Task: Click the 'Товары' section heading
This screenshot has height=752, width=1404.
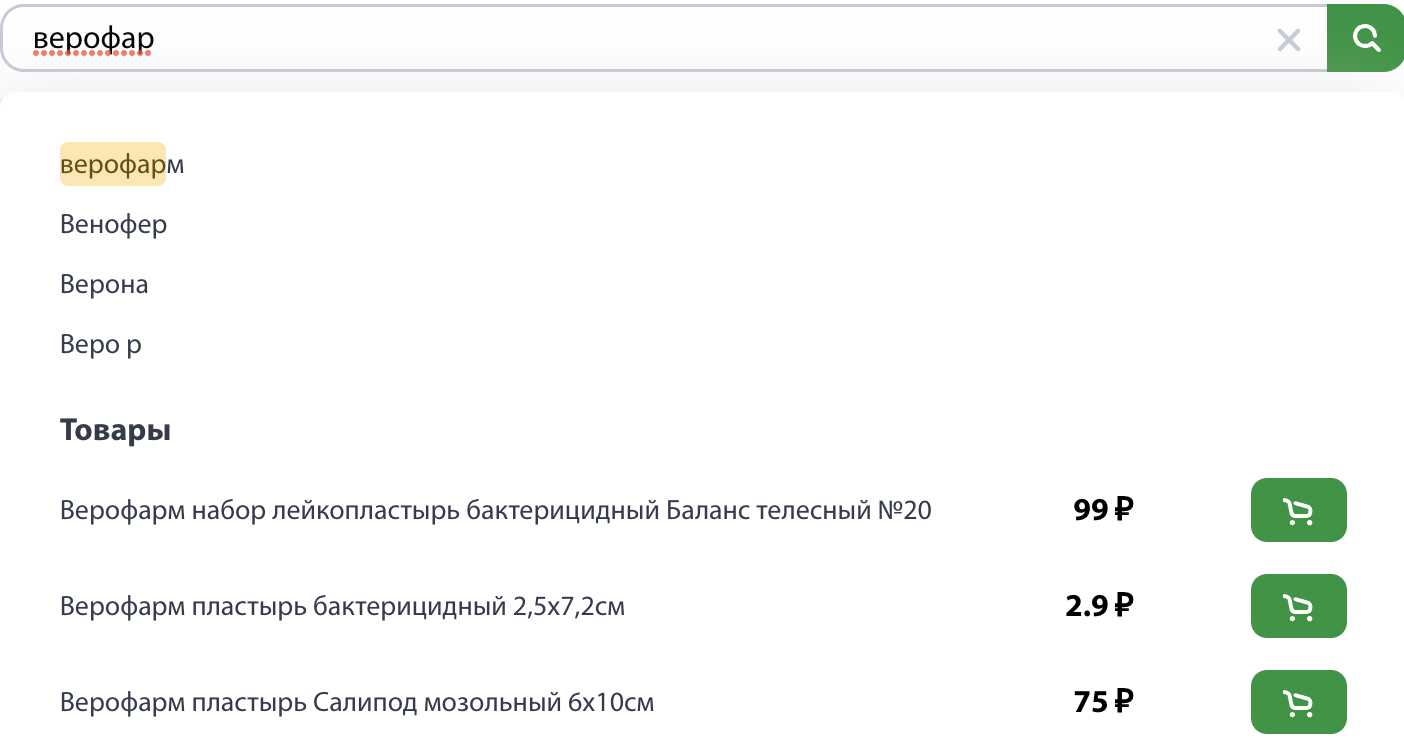Action: click(x=115, y=430)
